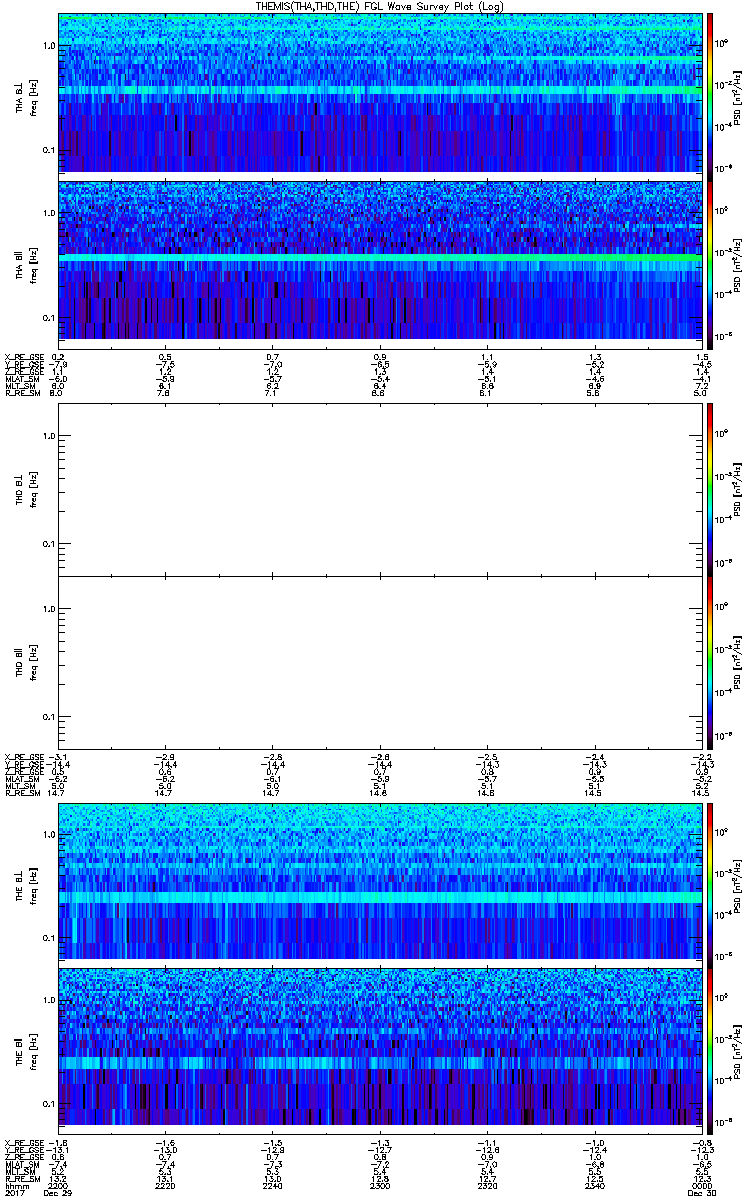Click the 1.0 frequency tick on THA B⊥

click(x=48, y=47)
